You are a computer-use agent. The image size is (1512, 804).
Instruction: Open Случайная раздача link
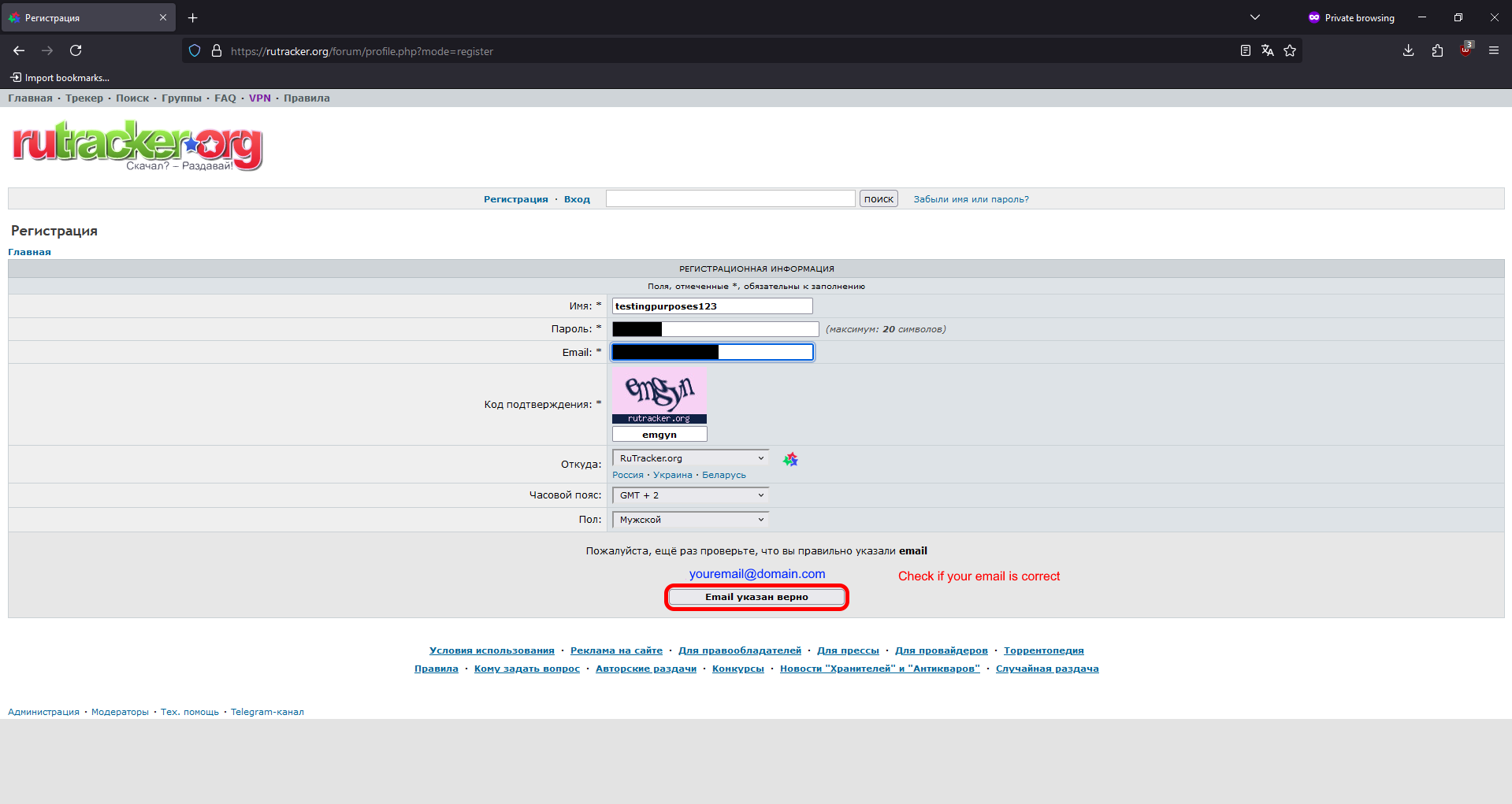click(x=1047, y=669)
